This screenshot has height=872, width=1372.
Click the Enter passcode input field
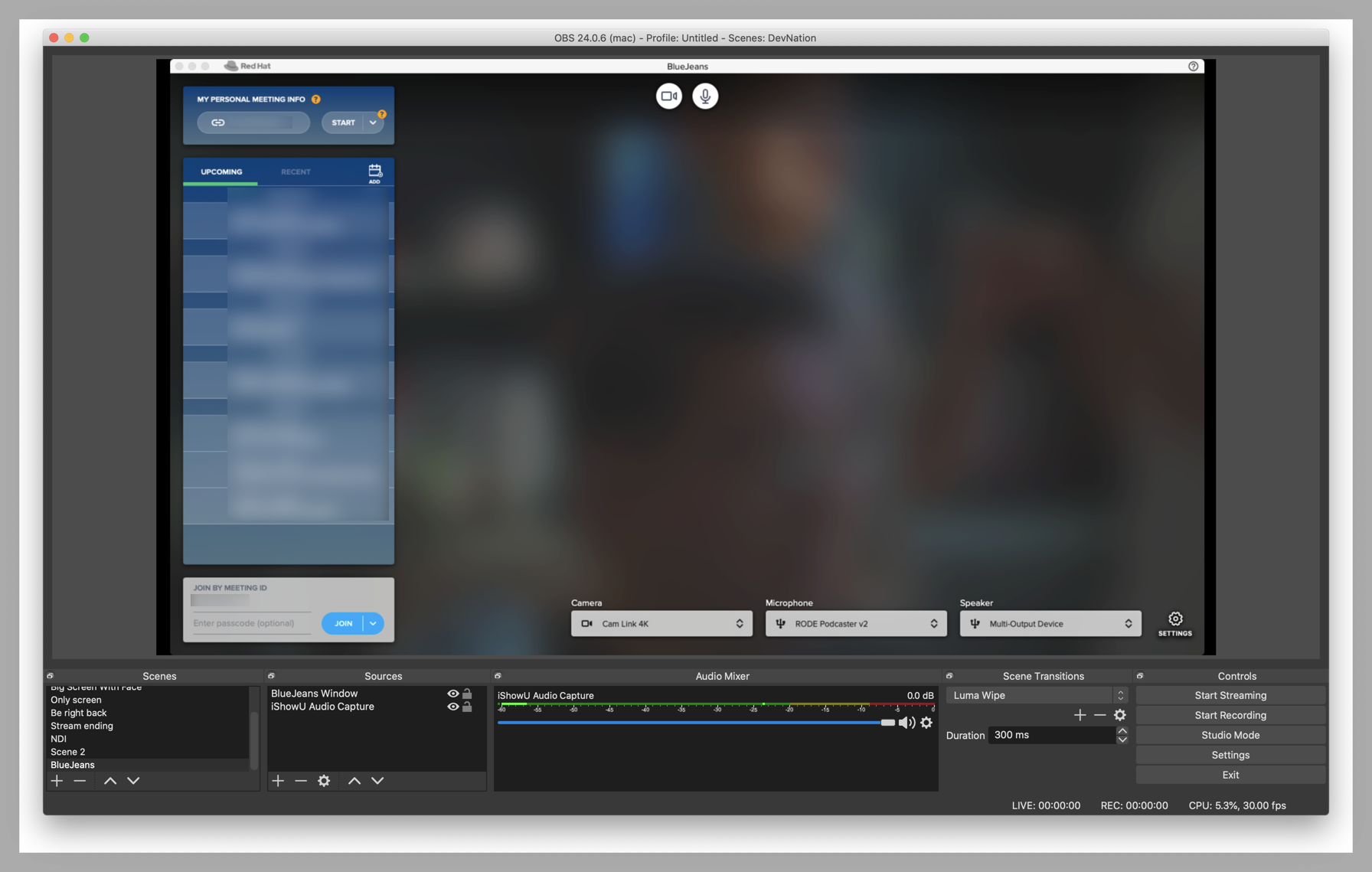coord(252,623)
